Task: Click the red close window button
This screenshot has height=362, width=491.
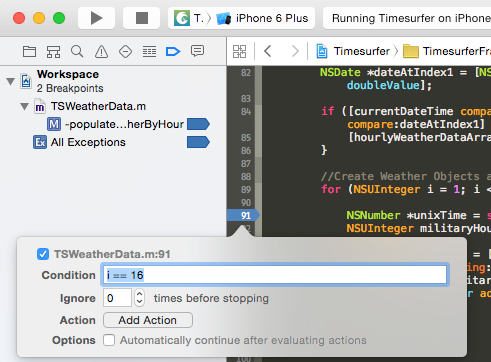Action: click(x=19, y=18)
